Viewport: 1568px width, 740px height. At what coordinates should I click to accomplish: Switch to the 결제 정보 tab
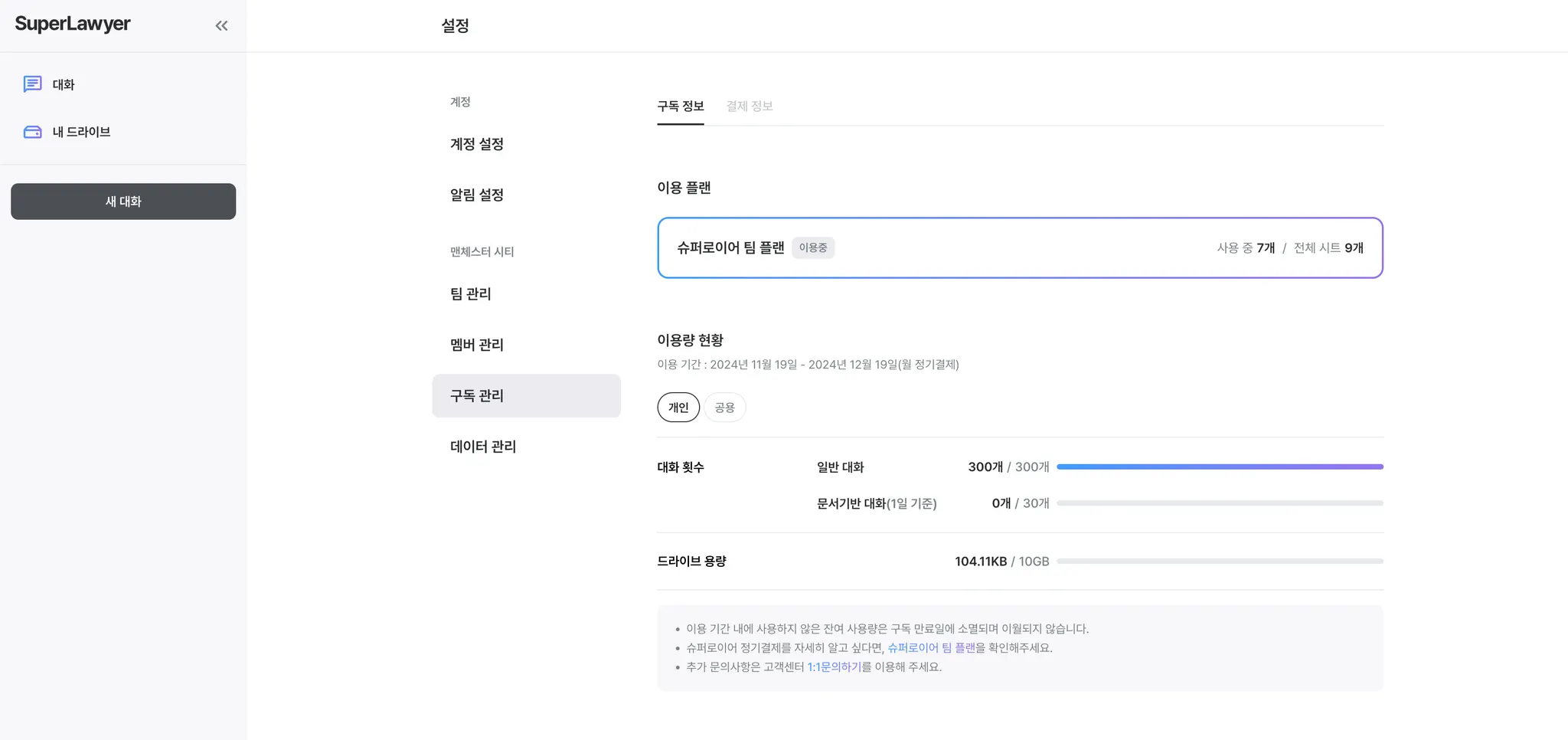click(749, 106)
